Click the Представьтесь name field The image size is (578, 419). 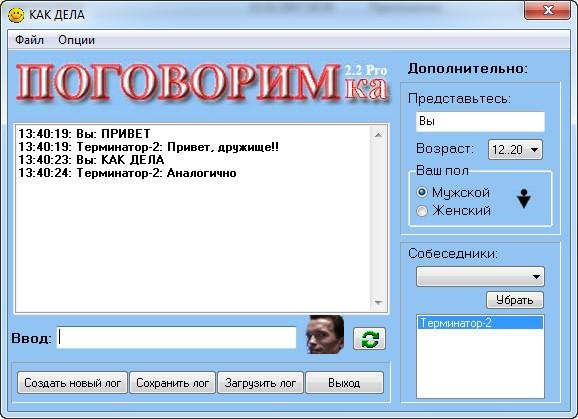(x=480, y=122)
